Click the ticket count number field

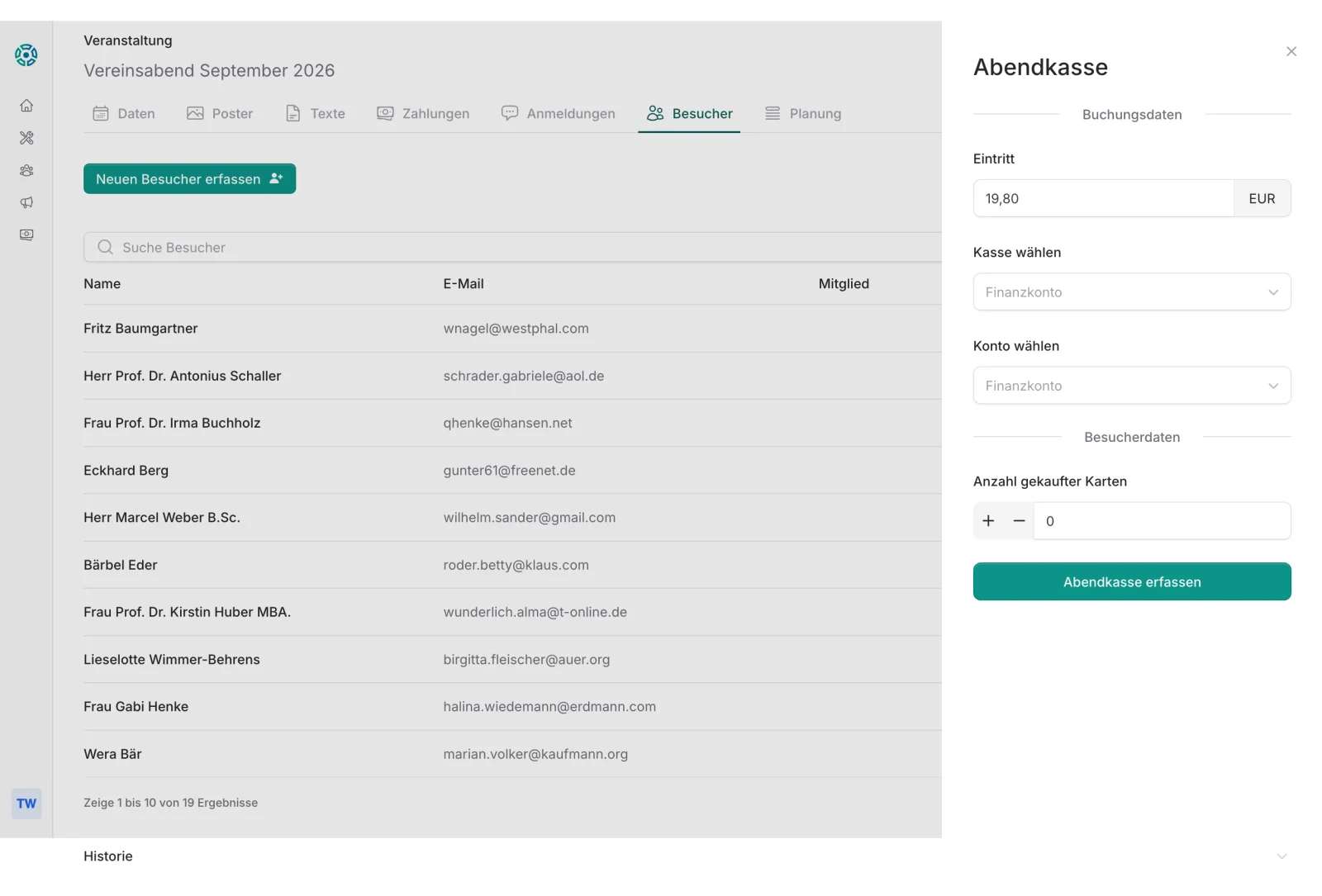(1162, 521)
